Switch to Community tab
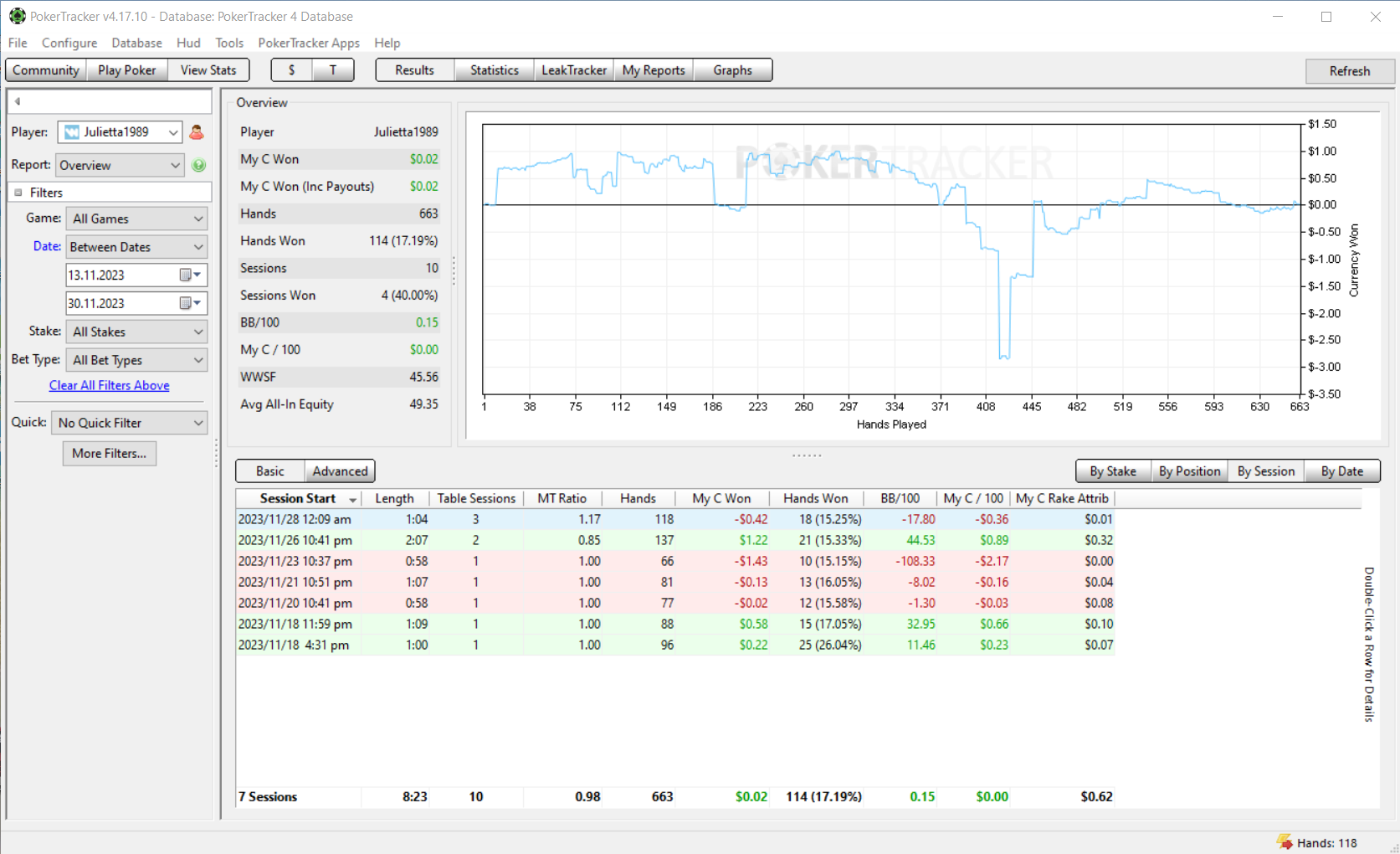The height and width of the screenshot is (854, 1400). pyautogui.click(x=46, y=70)
